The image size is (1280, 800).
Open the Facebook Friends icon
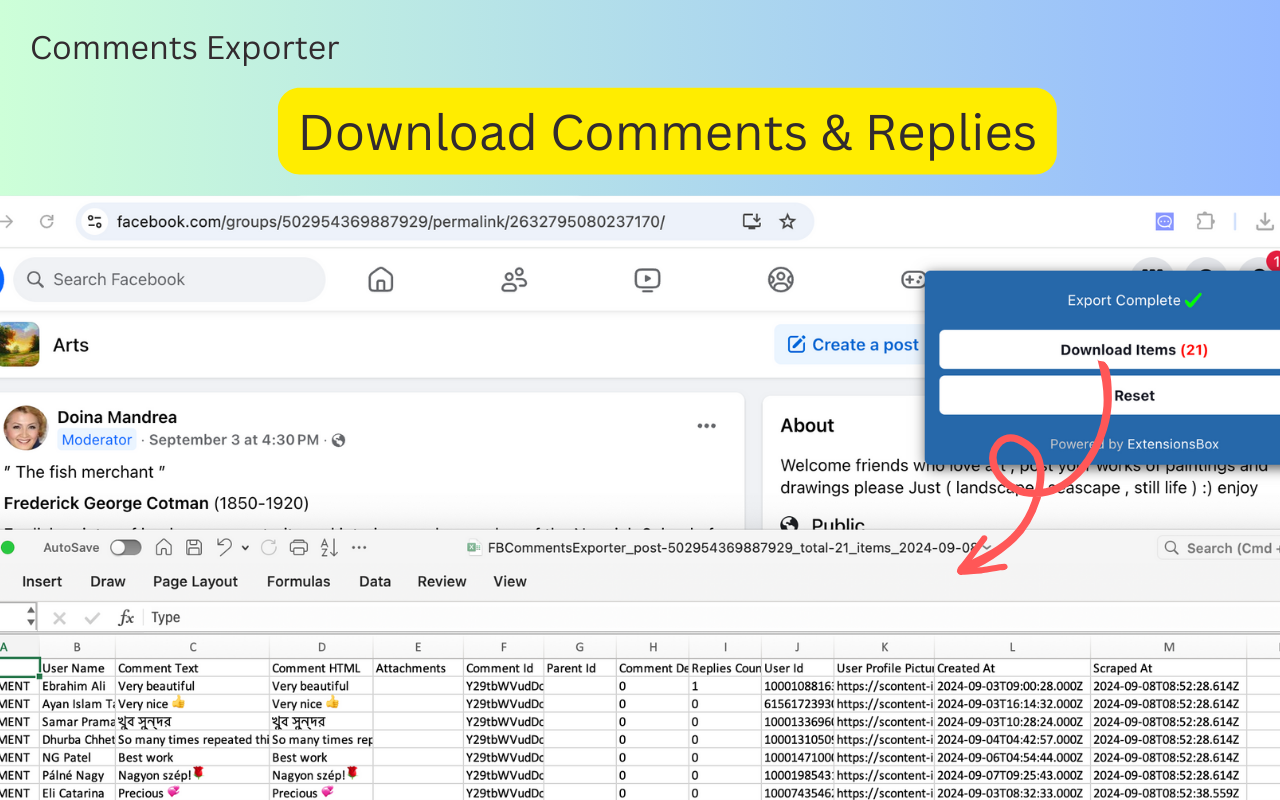pos(514,280)
